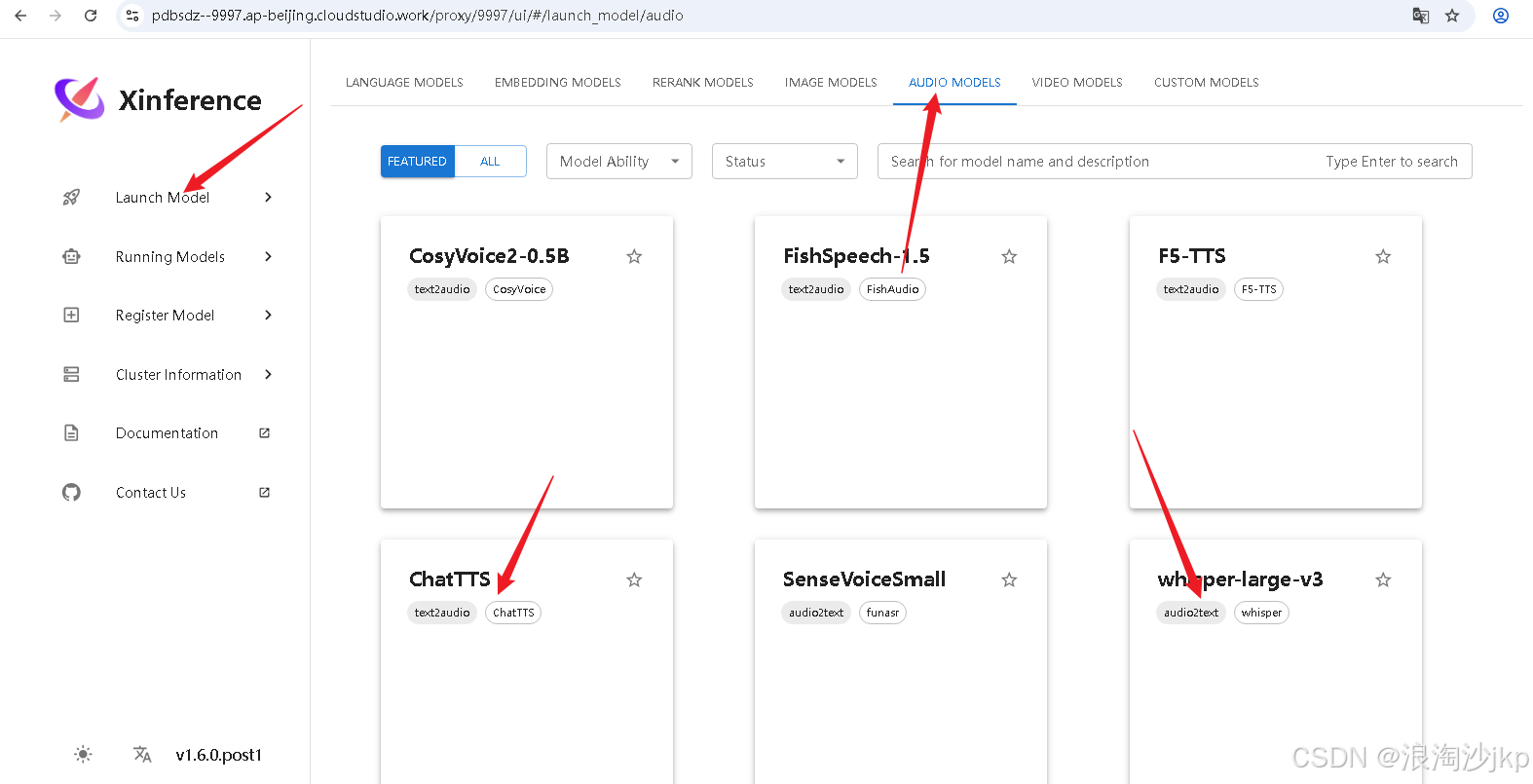Click the Running Models robot icon

point(71,256)
